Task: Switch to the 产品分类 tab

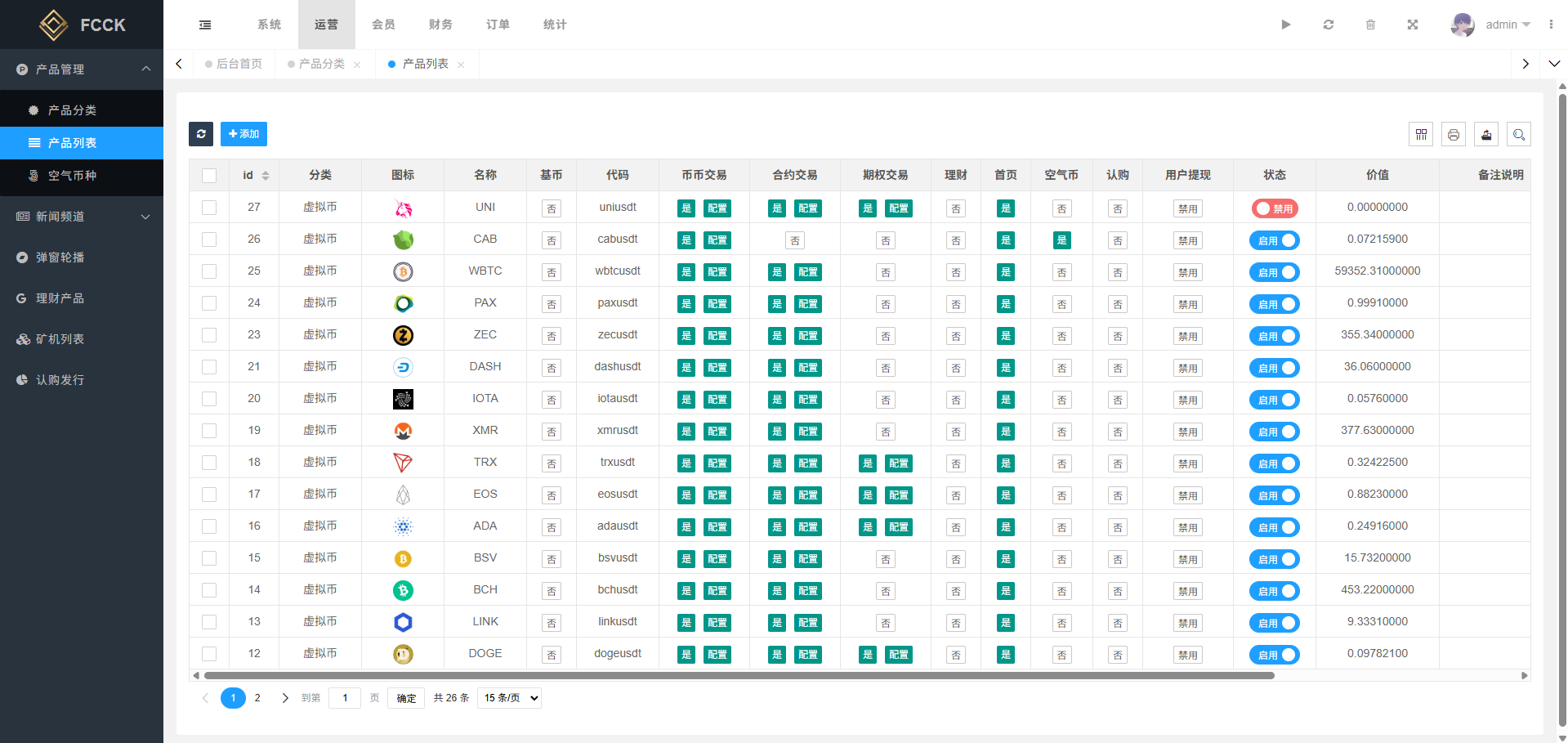Action: click(321, 64)
